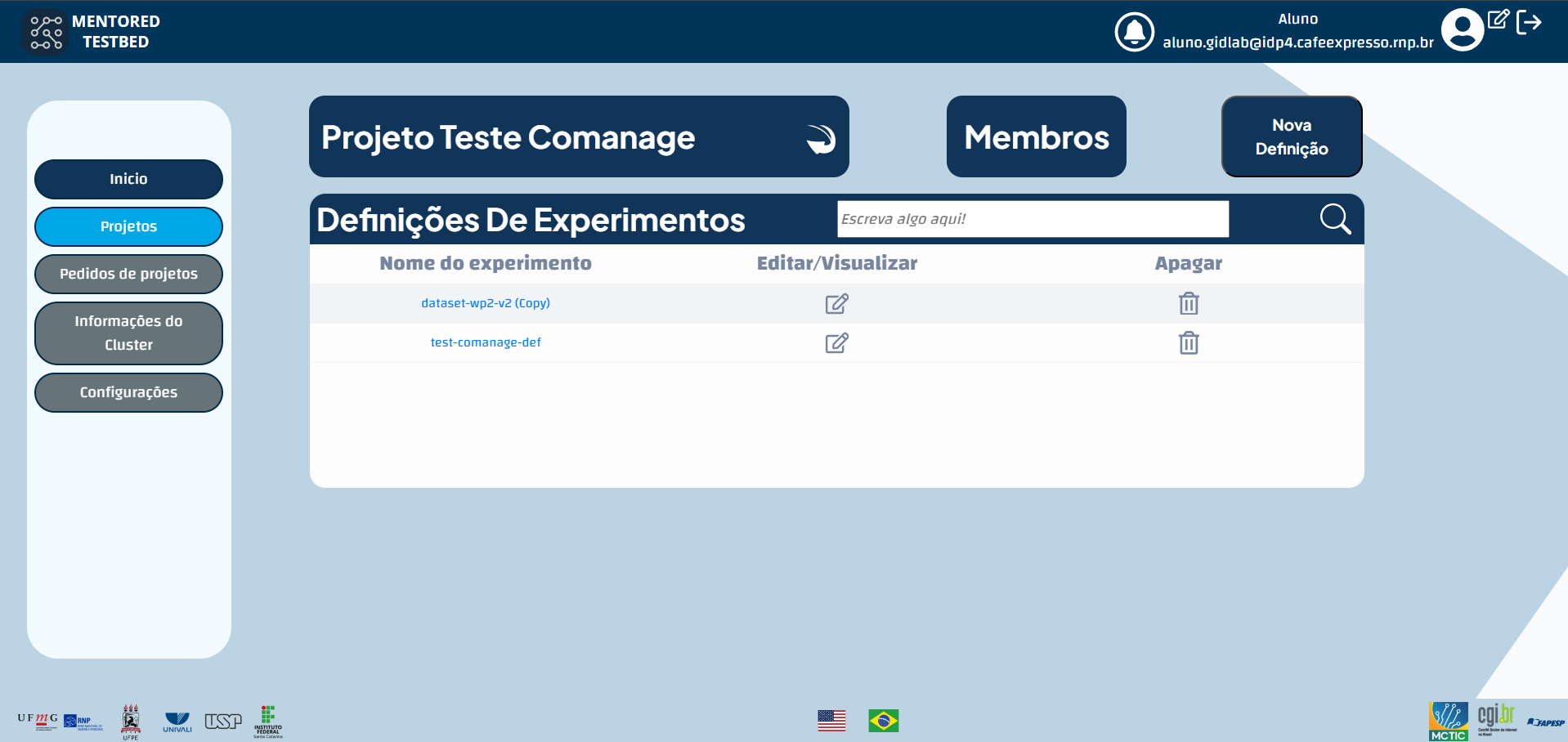Open Pedidos de projetos from the sidebar
The image size is (1568, 742).
tap(128, 274)
